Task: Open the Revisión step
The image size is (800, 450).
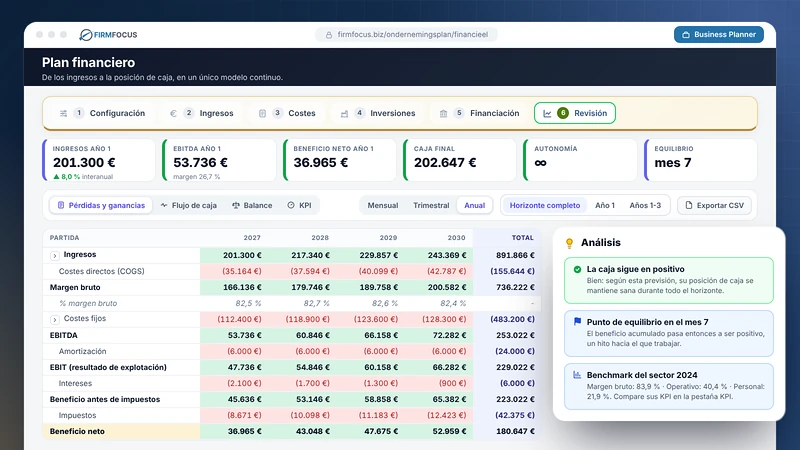Action: point(575,113)
